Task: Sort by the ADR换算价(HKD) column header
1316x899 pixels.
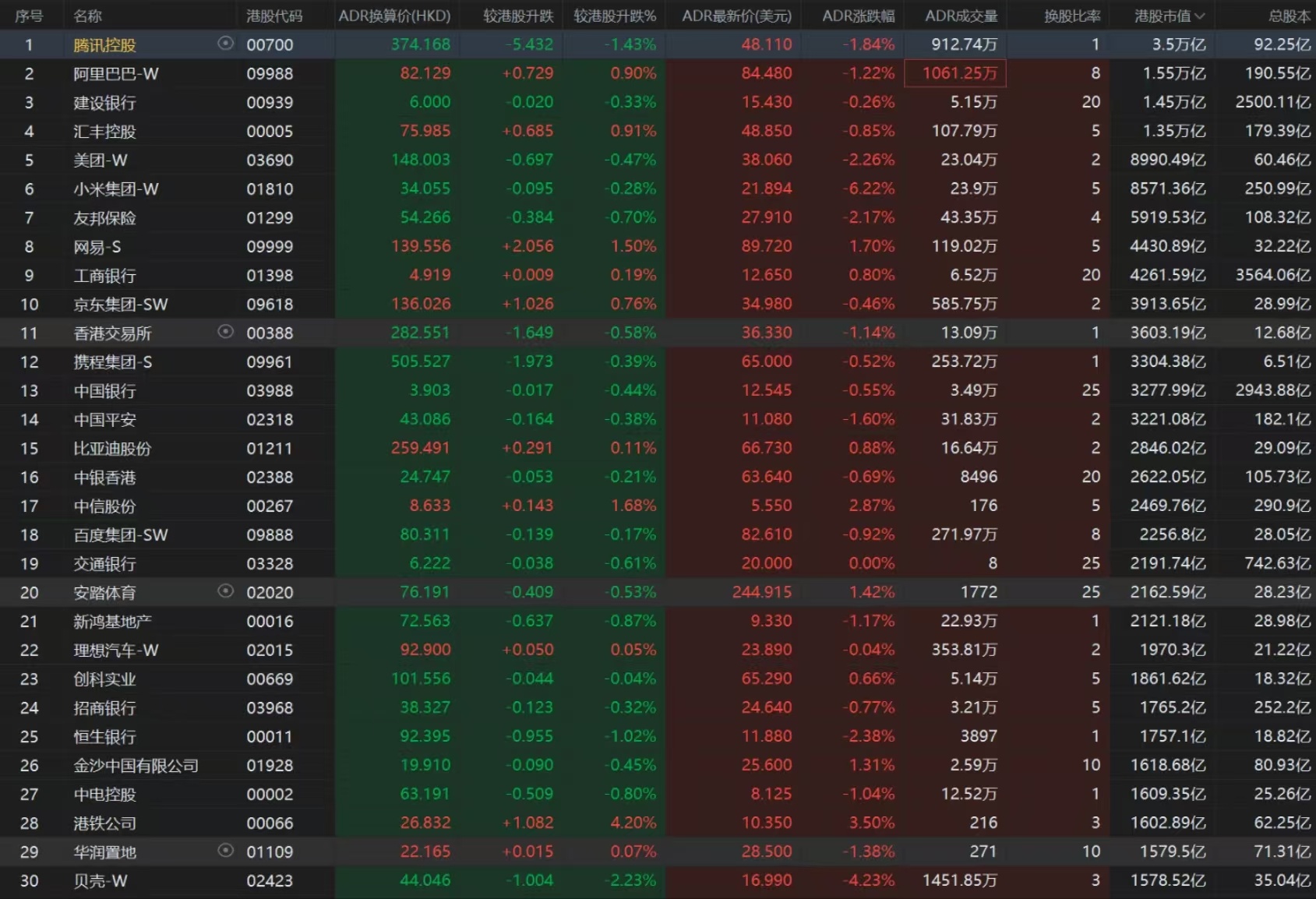Action: [x=394, y=16]
